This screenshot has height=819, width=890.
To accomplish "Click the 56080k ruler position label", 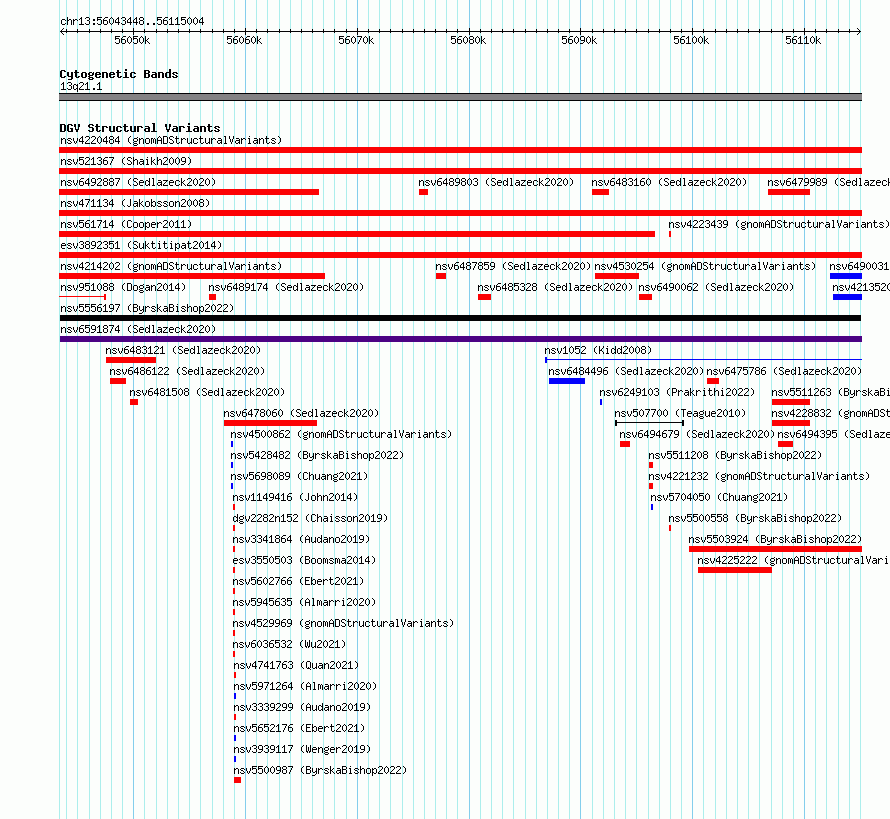I will tap(468, 40).
